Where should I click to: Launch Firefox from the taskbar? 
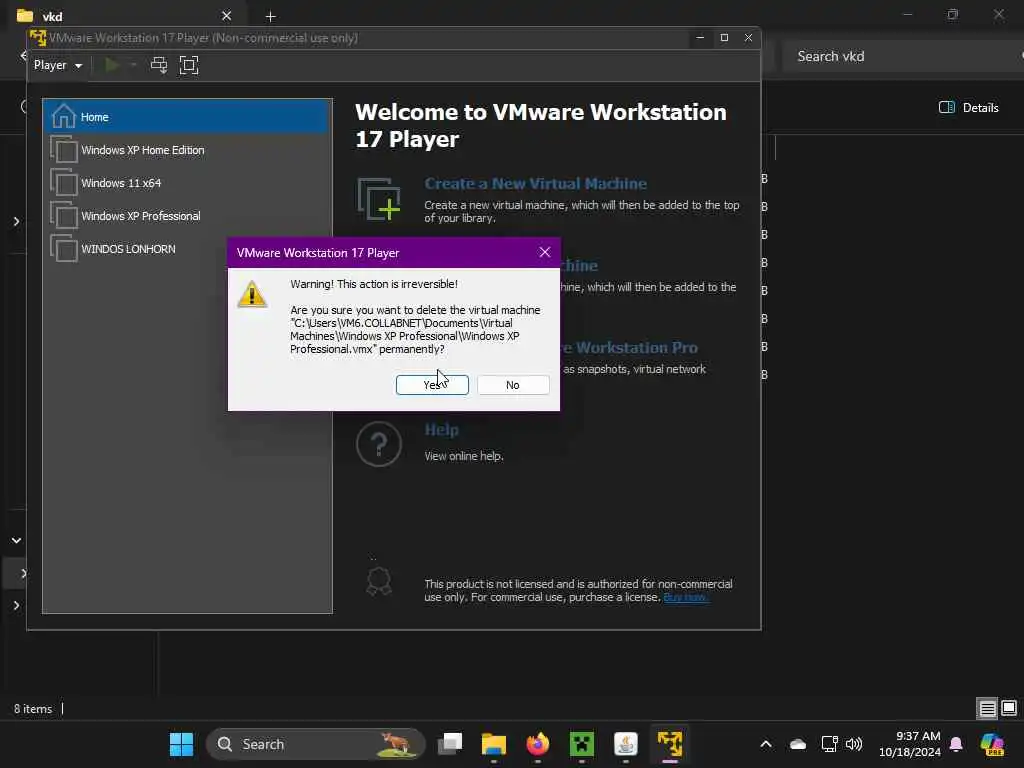(537, 744)
